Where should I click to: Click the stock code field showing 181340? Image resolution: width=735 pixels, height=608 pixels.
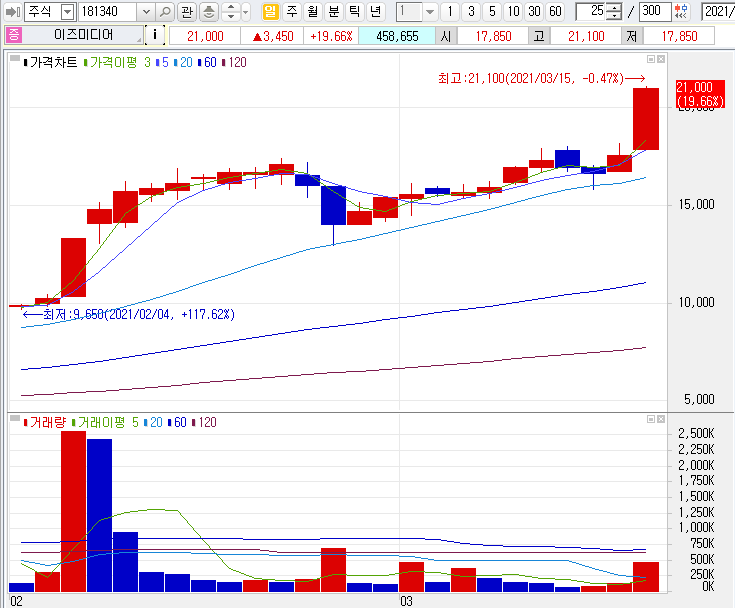point(108,12)
